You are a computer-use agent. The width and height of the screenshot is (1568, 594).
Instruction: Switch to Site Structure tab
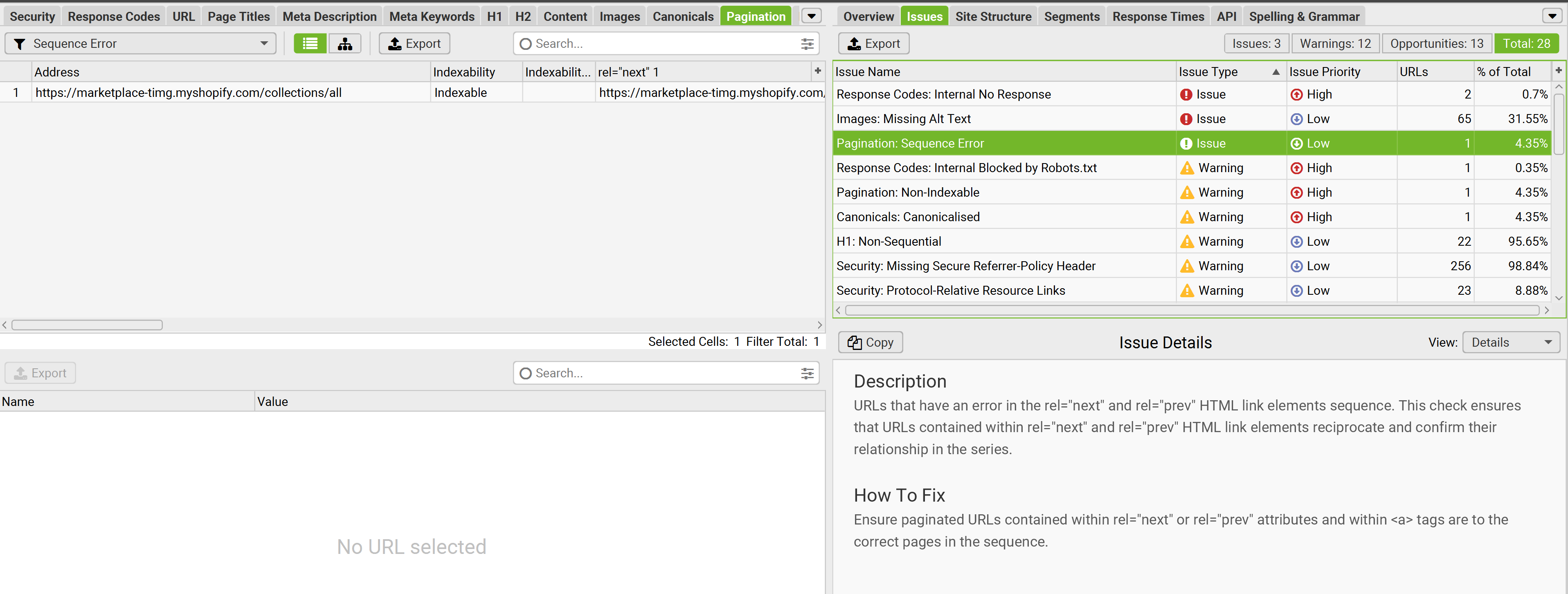click(x=993, y=16)
